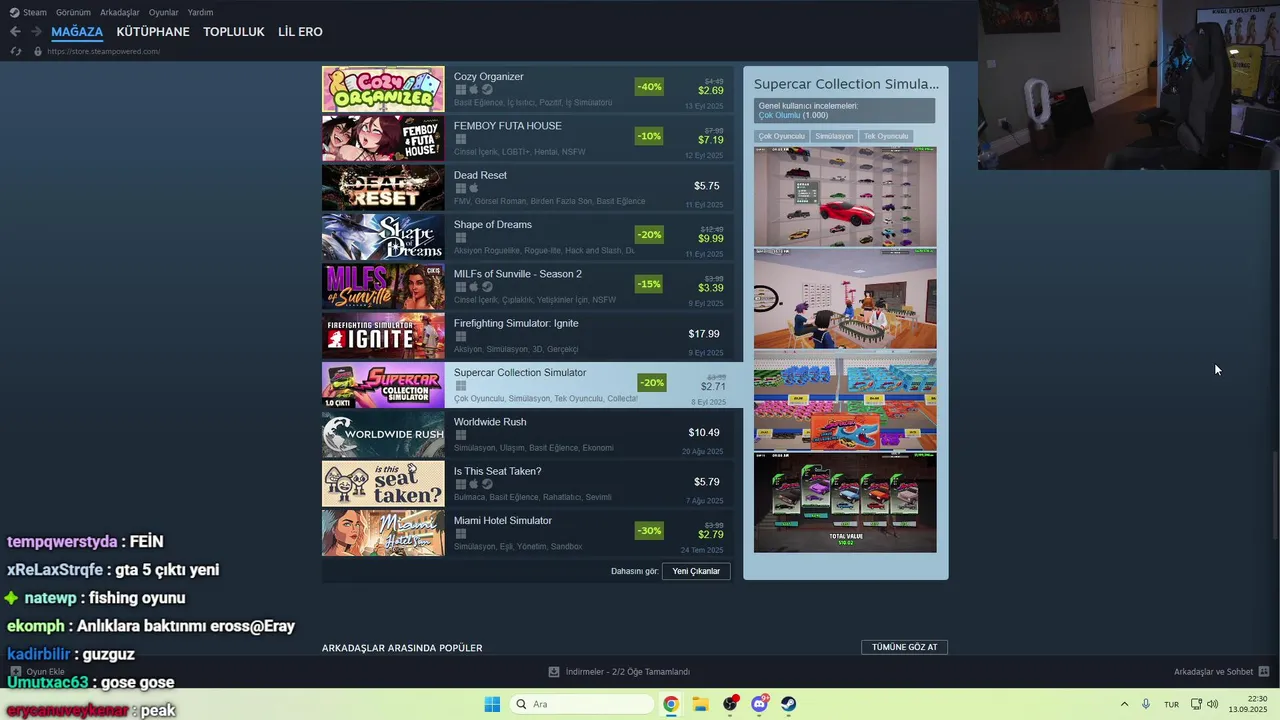
Task: Open the Miami Hotel Simulator capsule image
Action: 383,533
